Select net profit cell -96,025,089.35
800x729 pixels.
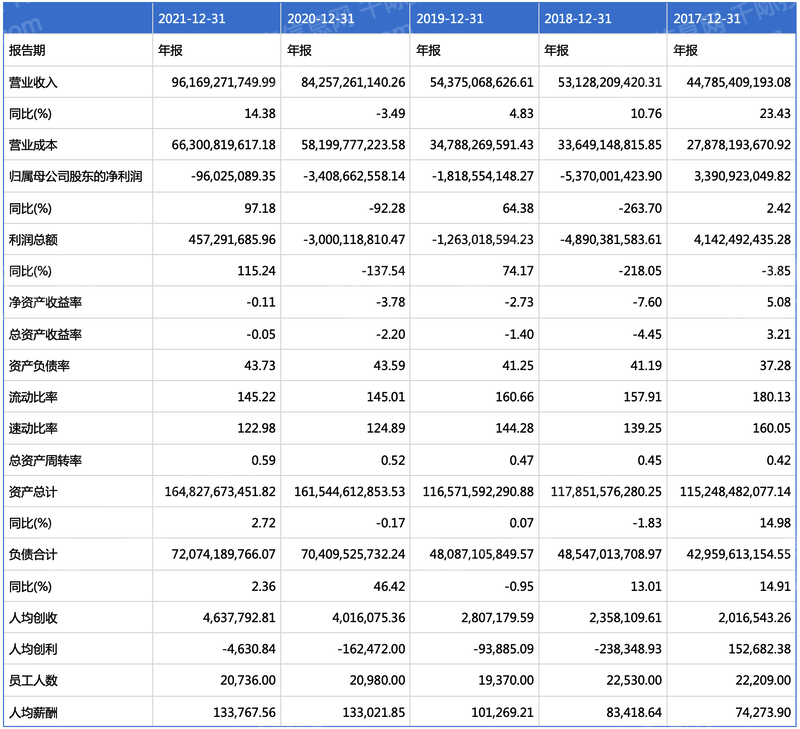(x=233, y=177)
